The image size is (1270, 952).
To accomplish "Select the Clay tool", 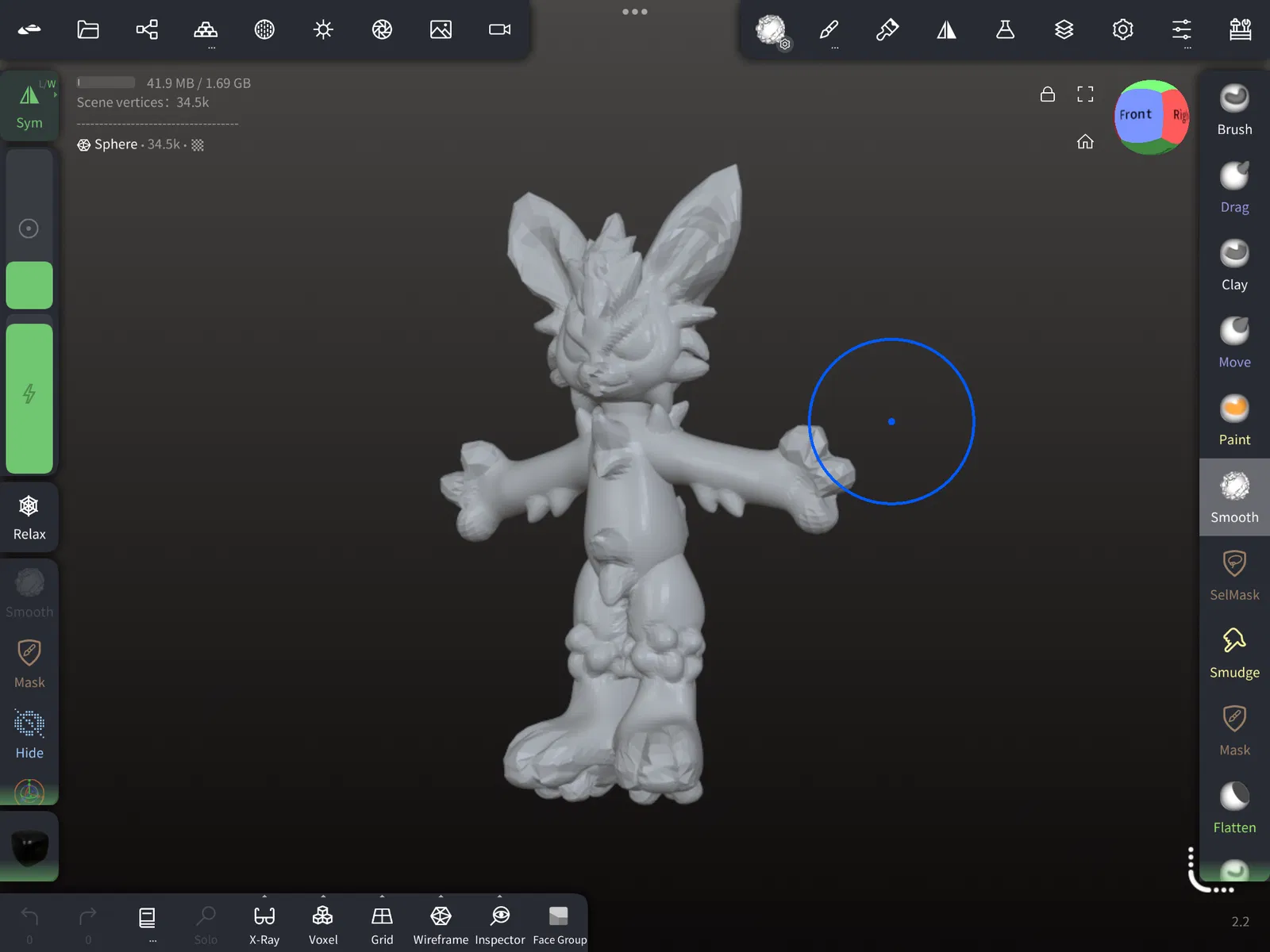I will coord(1234,265).
